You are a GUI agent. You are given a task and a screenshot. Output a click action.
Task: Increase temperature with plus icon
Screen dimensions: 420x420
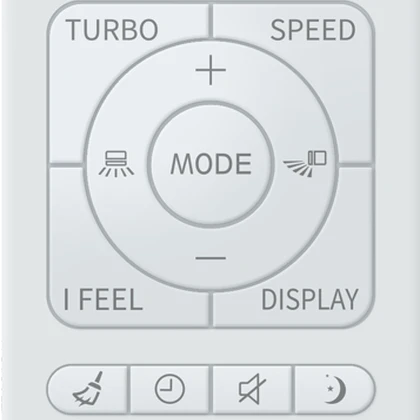tap(211, 70)
